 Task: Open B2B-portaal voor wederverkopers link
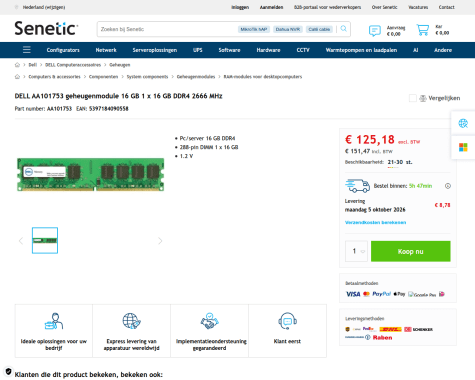pos(327,7)
